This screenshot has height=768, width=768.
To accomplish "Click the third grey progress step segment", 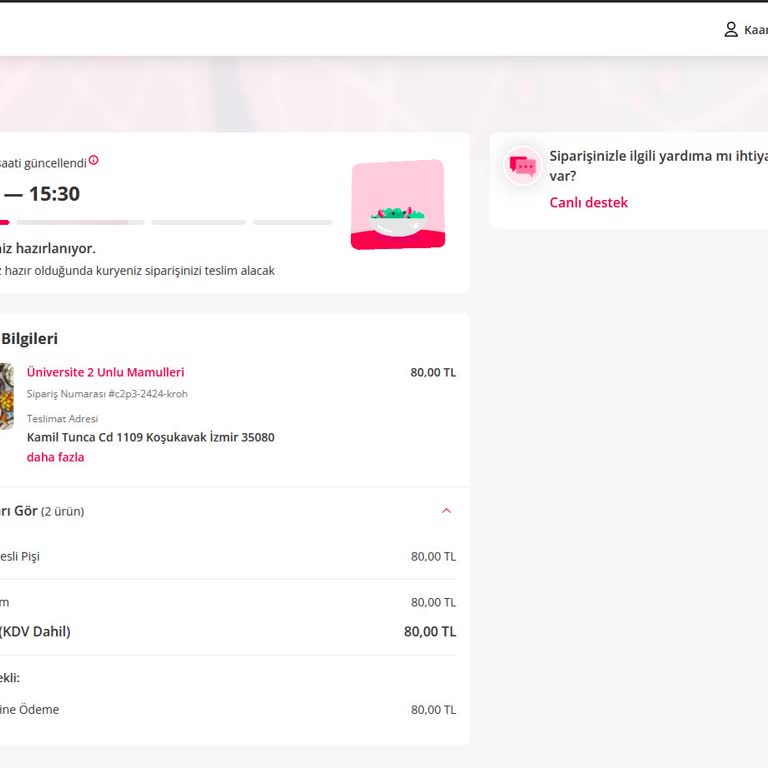I will click(198, 222).
